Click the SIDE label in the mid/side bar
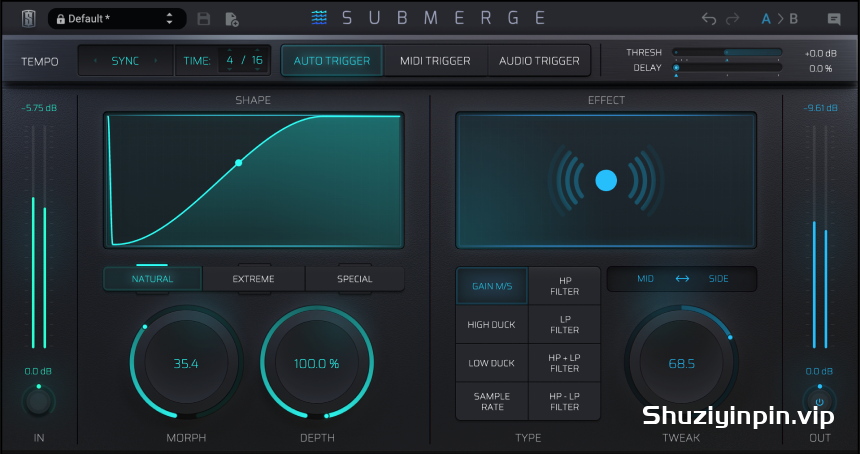This screenshot has height=454, width=860. (718, 279)
